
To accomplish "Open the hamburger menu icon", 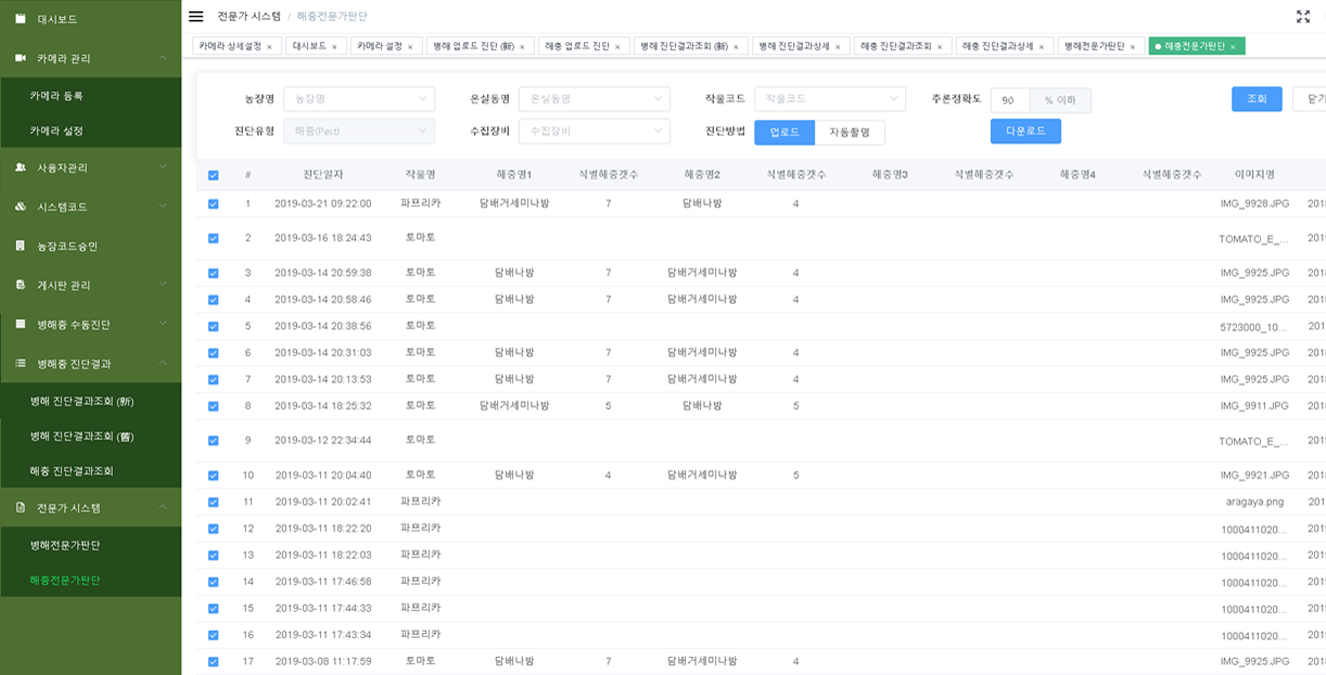I will pos(194,15).
